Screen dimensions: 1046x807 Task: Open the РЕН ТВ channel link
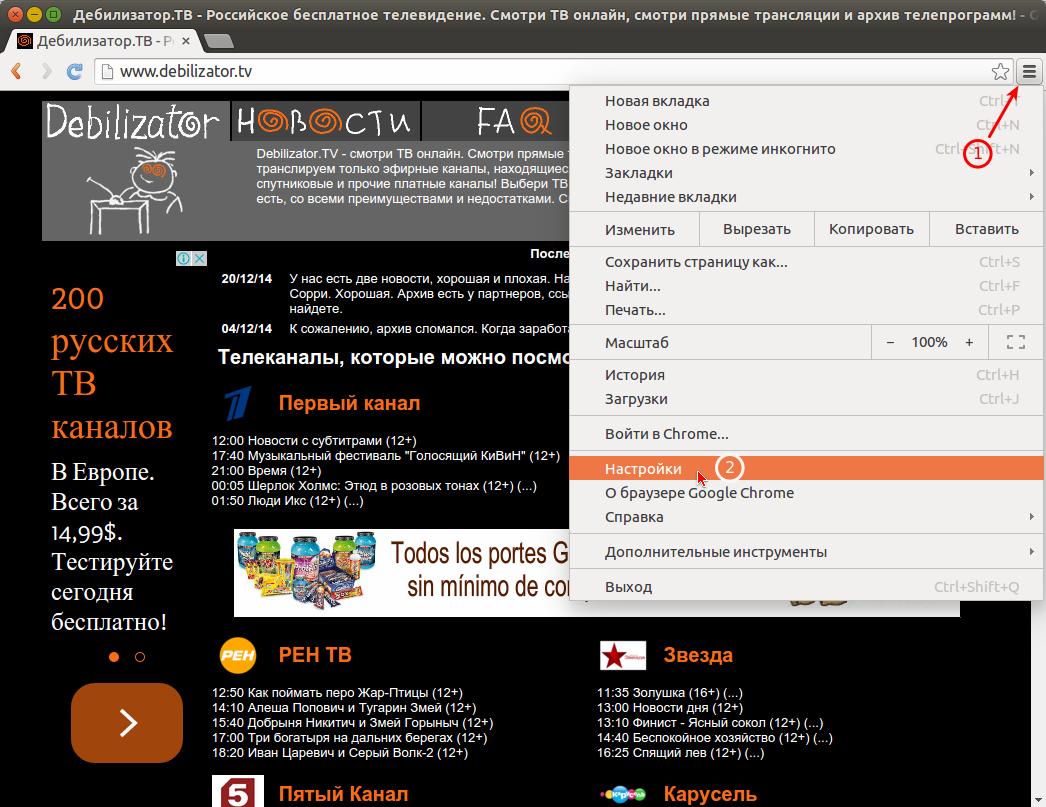tap(315, 656)
